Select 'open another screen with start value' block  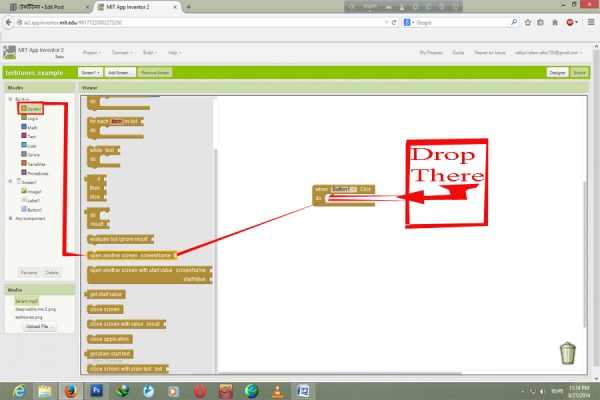pos(149,274)
